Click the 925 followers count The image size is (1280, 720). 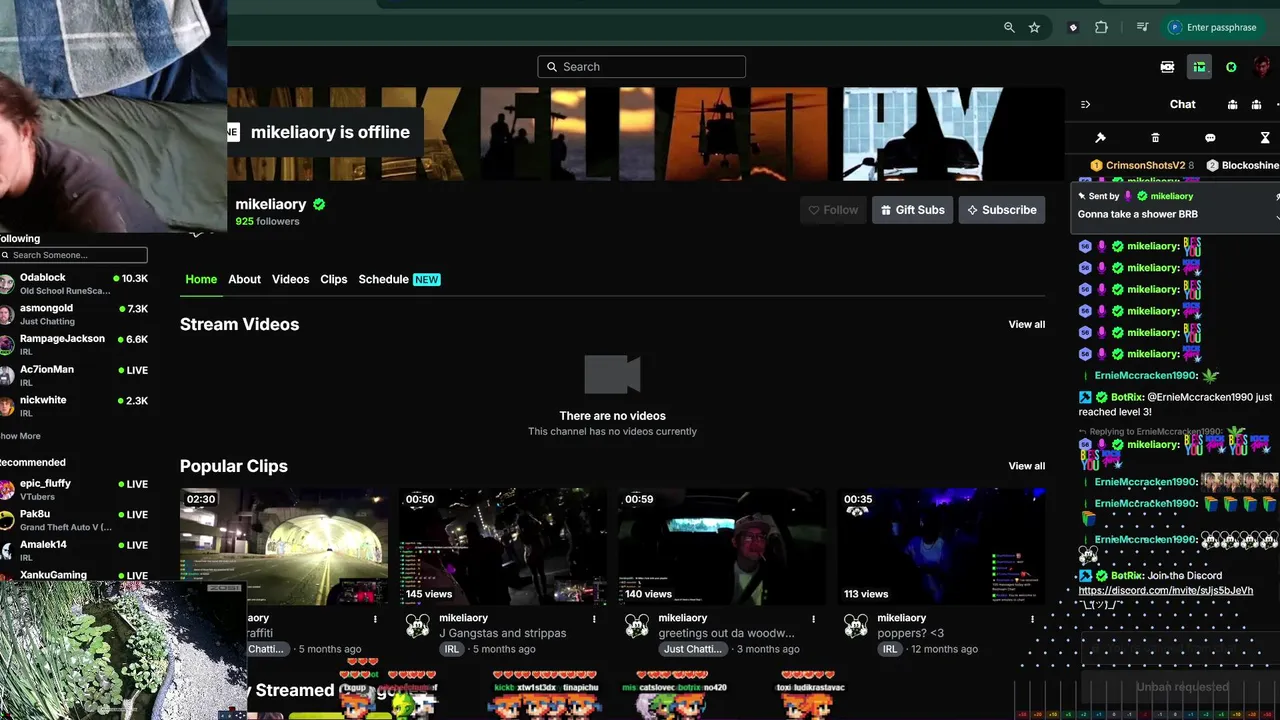coord(267,221)
